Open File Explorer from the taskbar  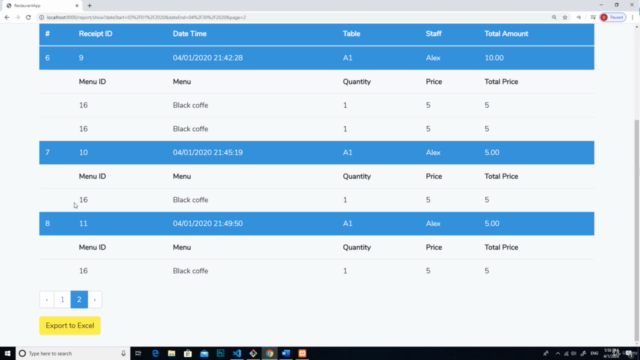tap(171, 353)
